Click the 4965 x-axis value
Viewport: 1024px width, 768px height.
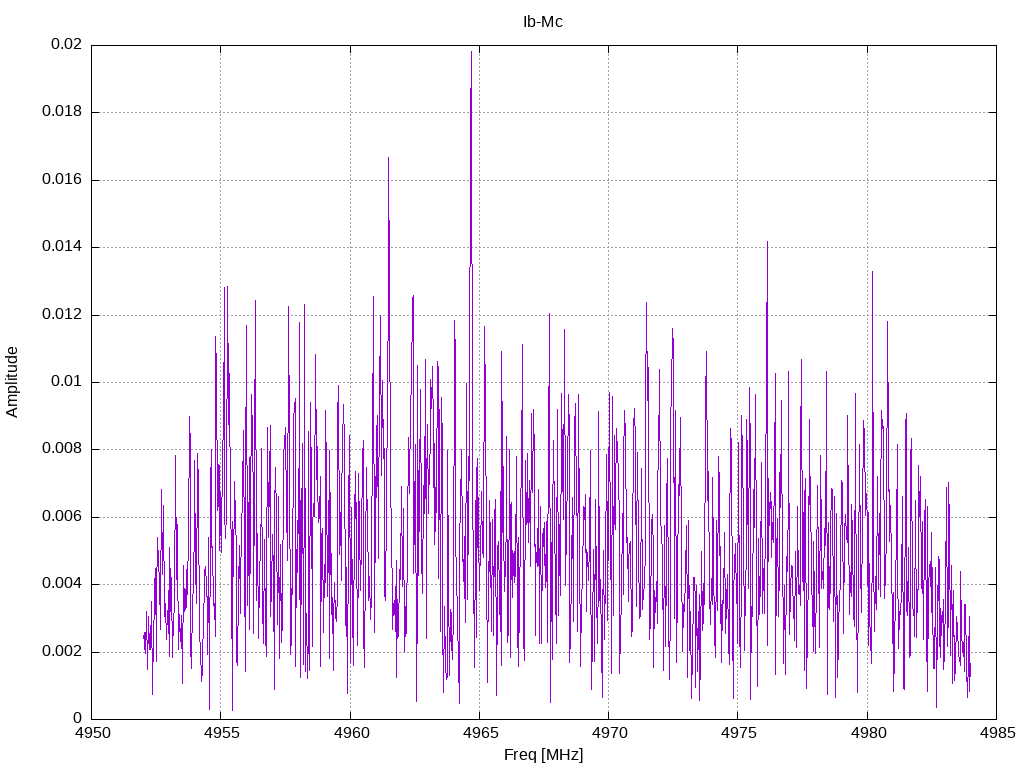pos(480,733)
